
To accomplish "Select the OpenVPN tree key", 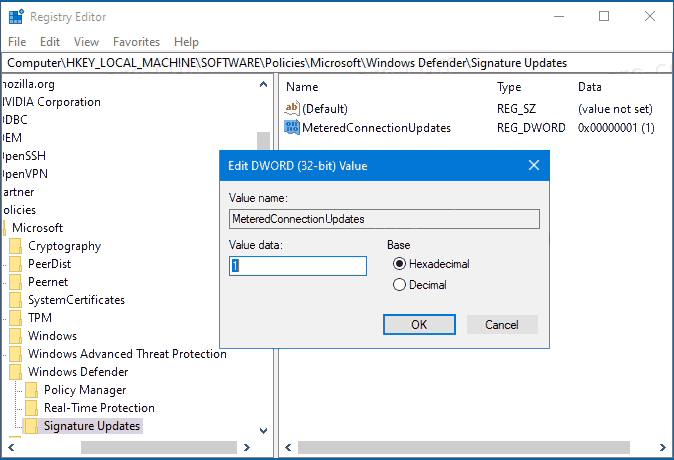I will (25, 174).
